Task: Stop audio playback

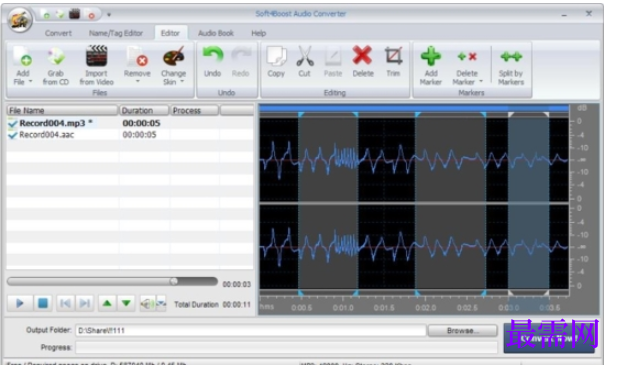Action: 43,303
